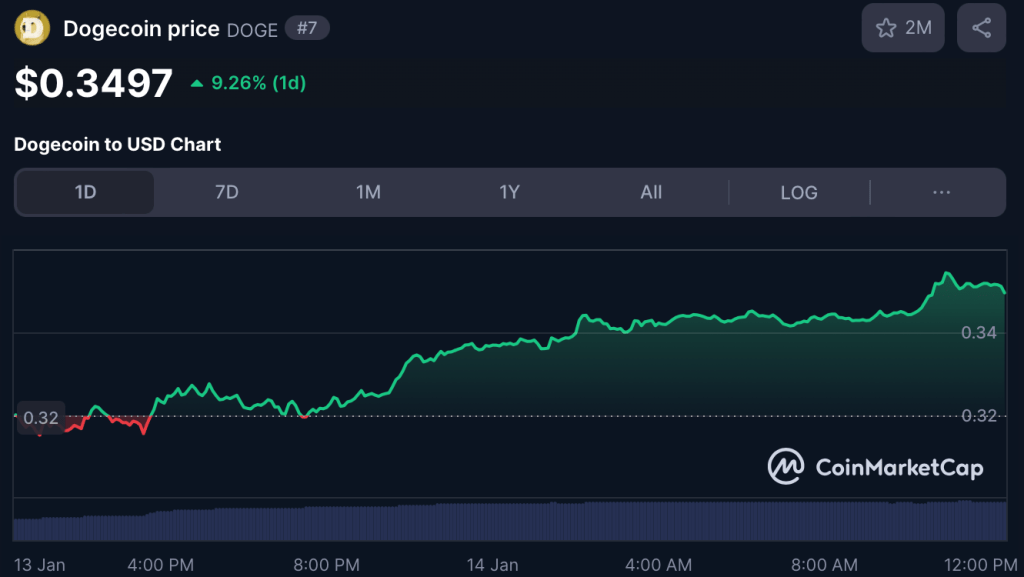1024x577 pixels.
Task: Select the 1M timeframe tab
Action: (368, 192)
